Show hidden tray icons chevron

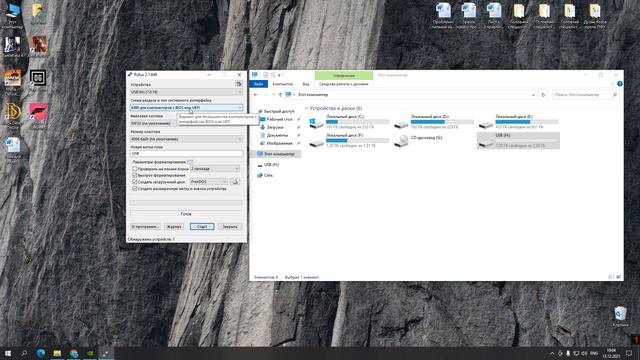(552, 353)
